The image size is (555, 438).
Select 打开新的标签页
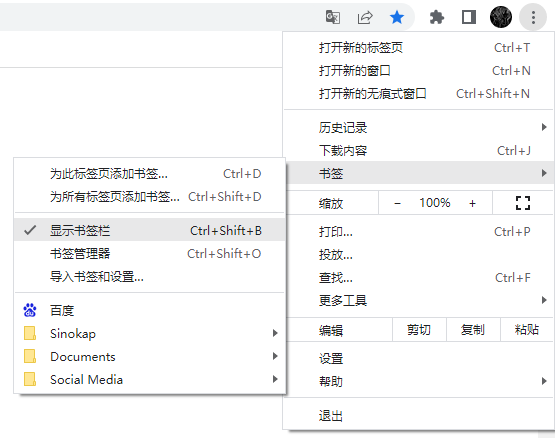click(x=418, y=47)
